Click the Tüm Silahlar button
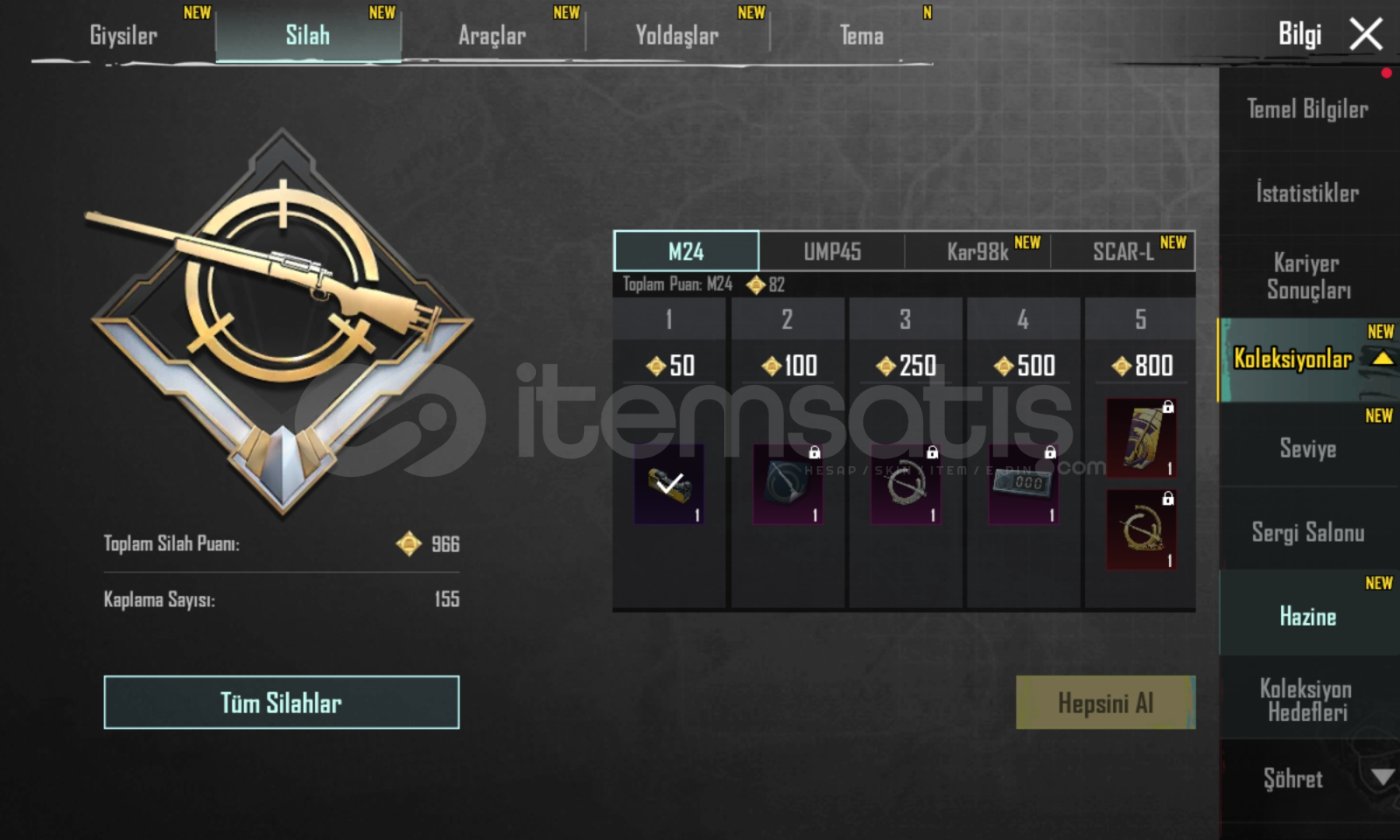Screen dimensions: 1400x840 [282, 702]
